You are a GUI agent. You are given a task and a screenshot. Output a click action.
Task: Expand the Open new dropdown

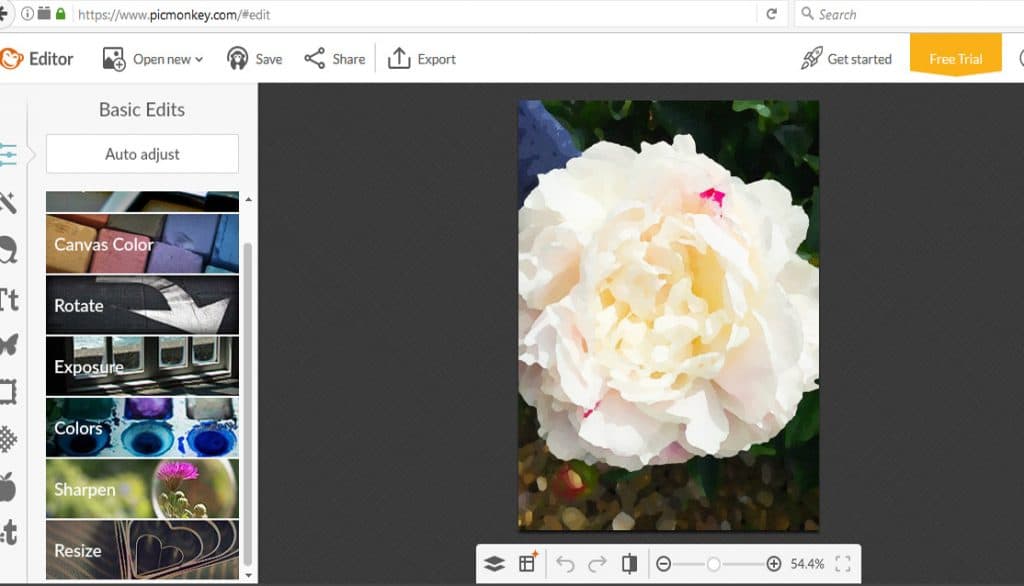(x=153, y=59)
